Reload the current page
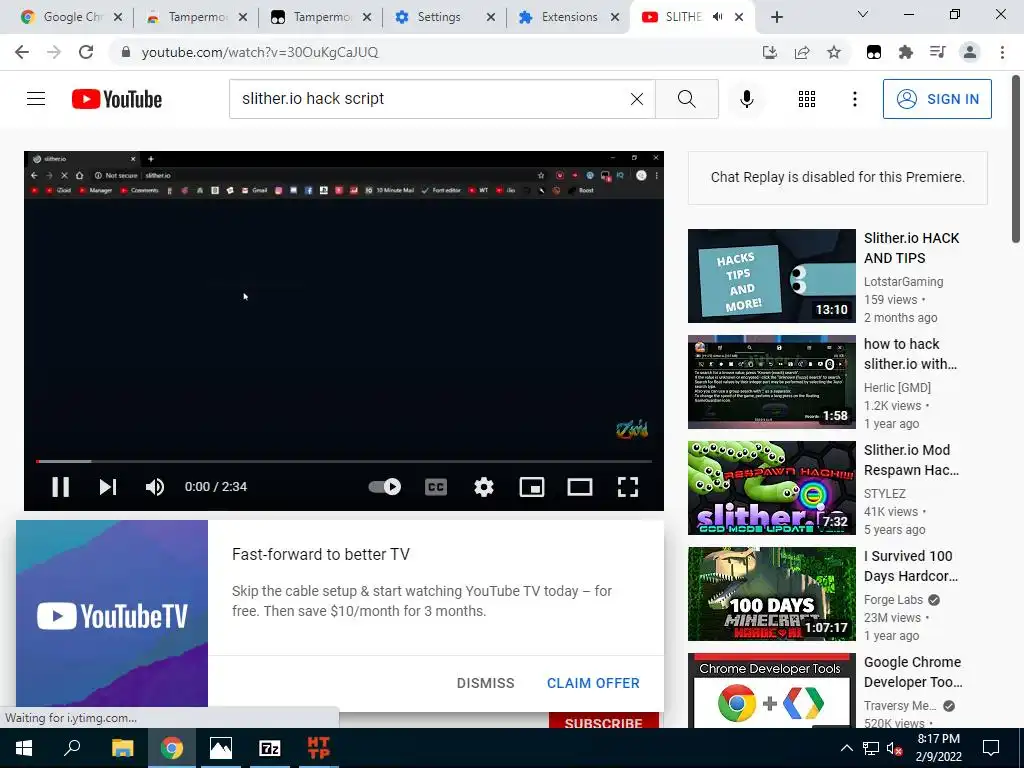Viewport: 1024px width, 768px height. (x=86, y=52)
